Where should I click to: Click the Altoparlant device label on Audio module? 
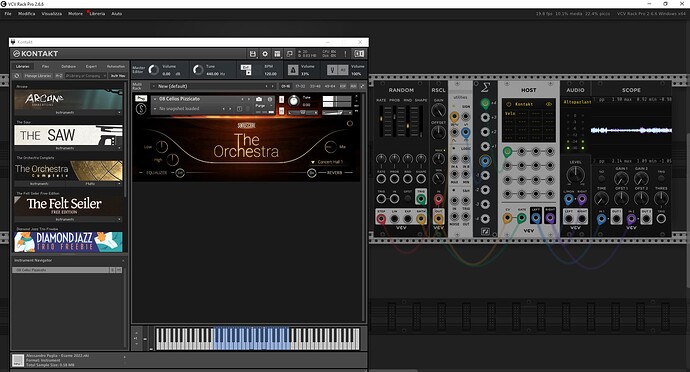pos(576,102)
